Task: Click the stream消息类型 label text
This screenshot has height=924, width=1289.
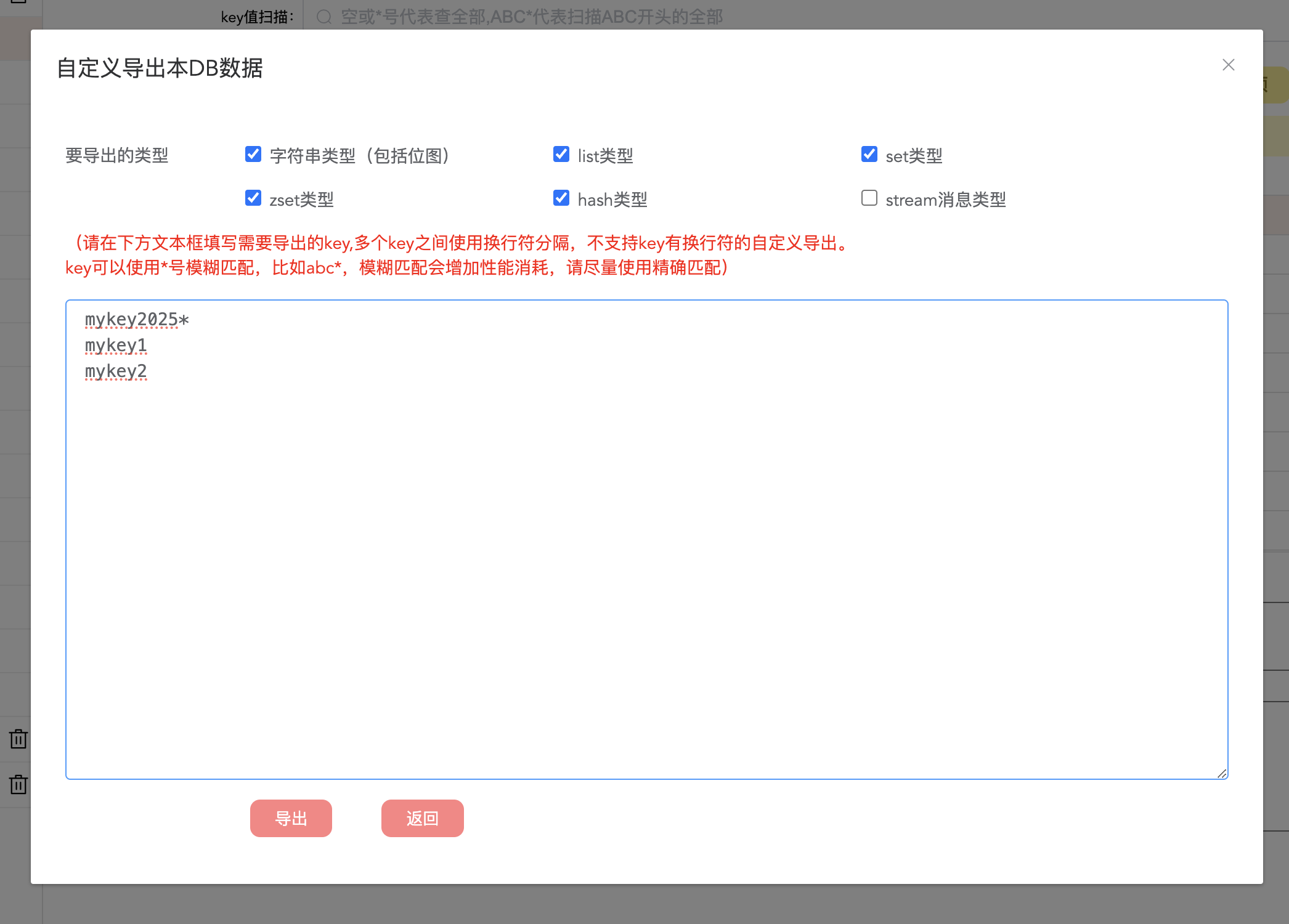Action: coord(945,200)
